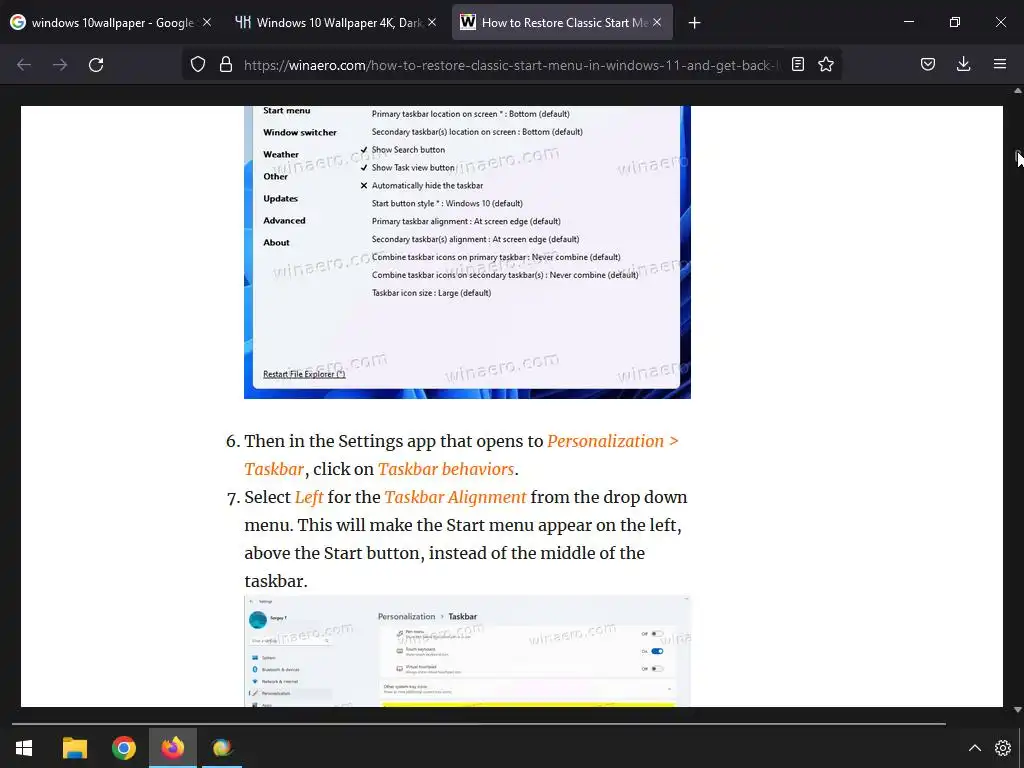1024x768 pixels.
Task: Click the Taskbar Alignment highlighted text
Action: (455, 497)
